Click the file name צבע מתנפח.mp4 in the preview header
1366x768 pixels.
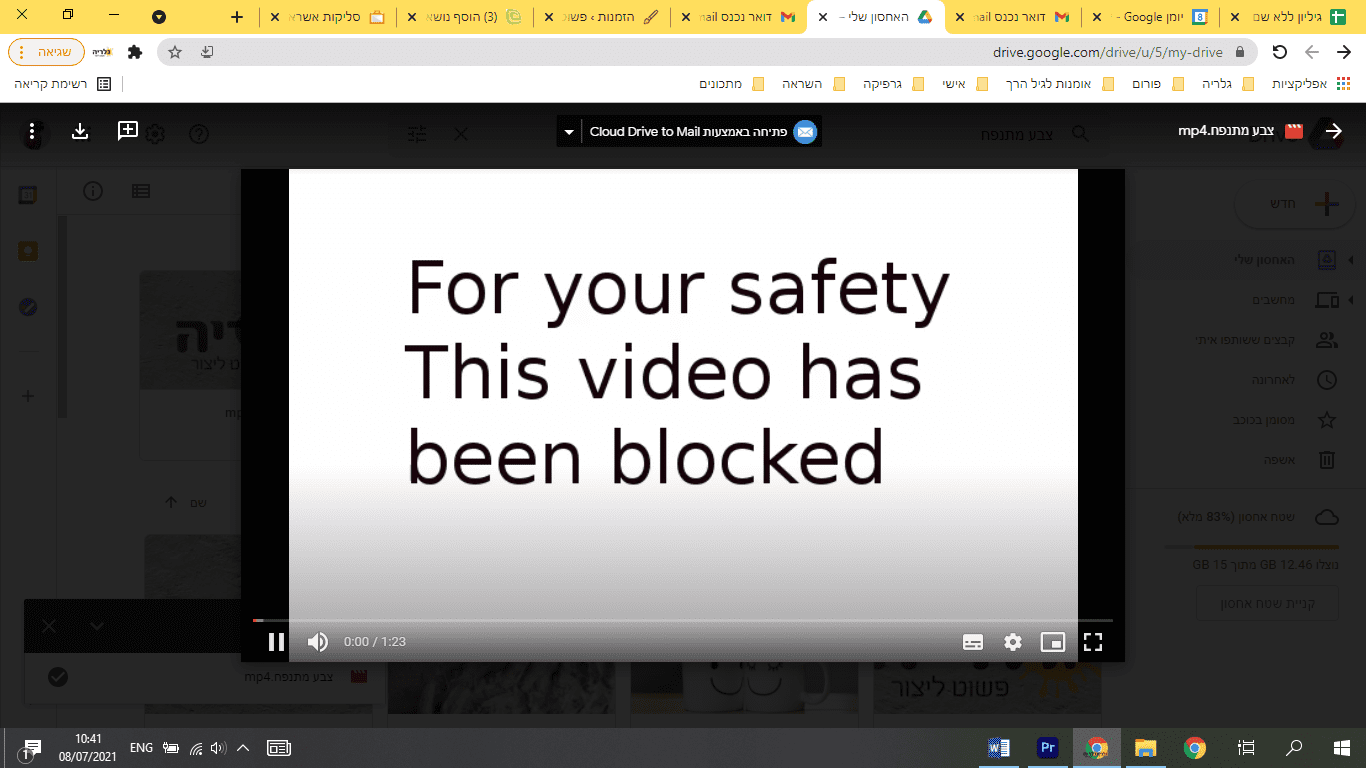point(1228,131)
